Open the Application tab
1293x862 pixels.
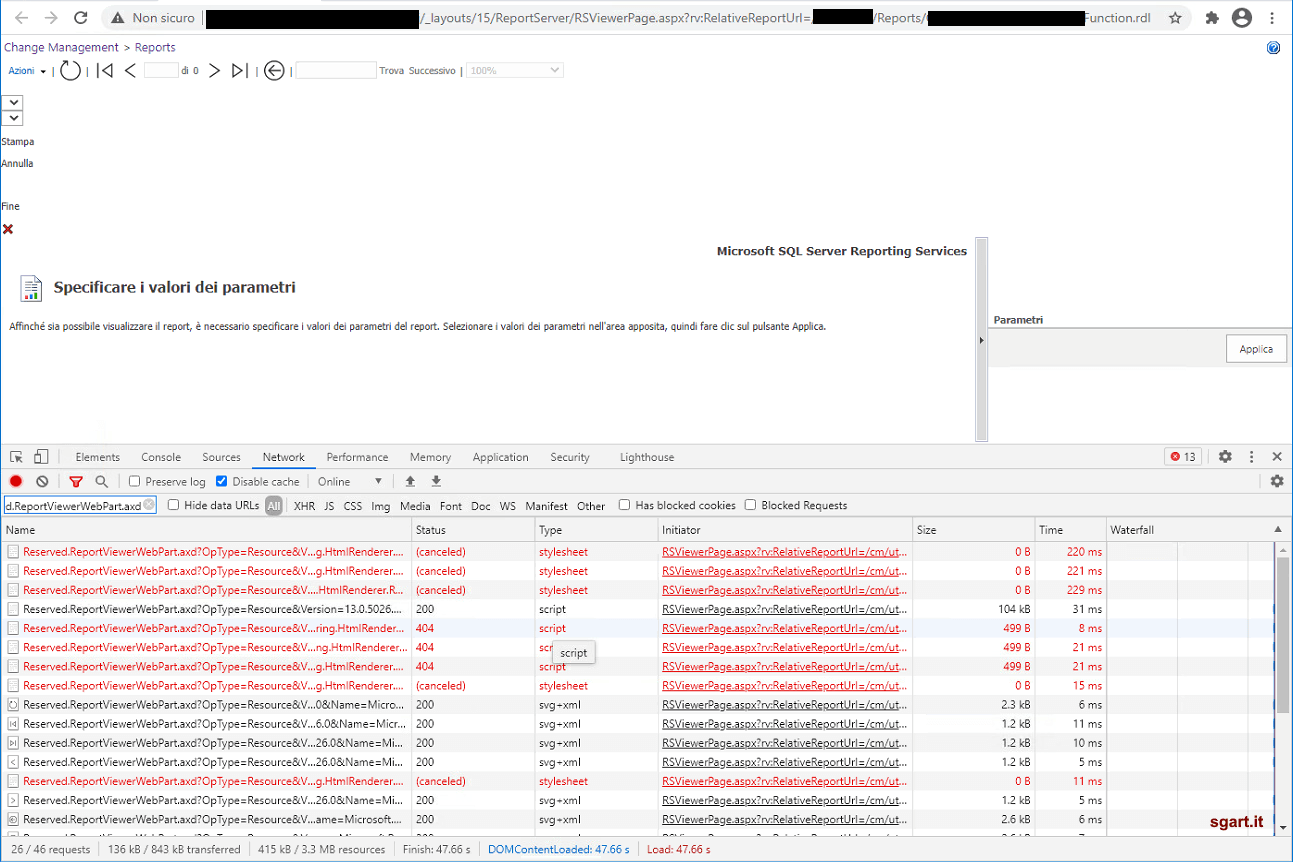pos(500,457)
